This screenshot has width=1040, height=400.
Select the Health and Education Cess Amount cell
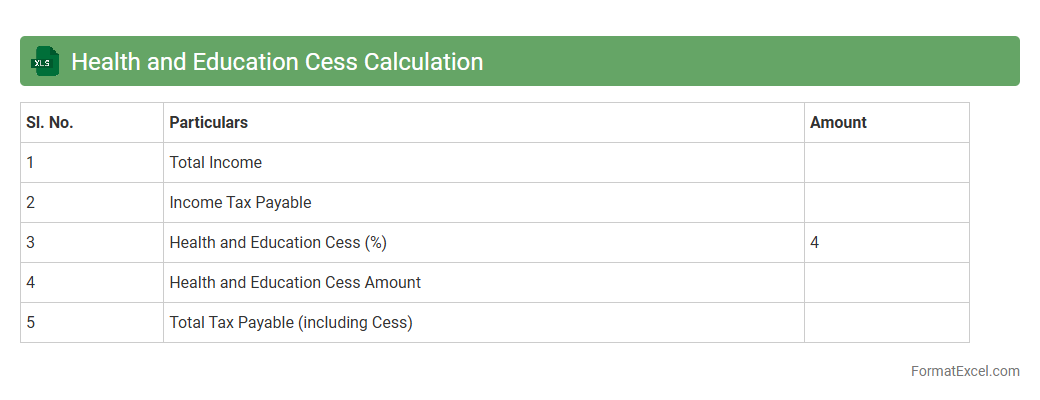295,283
